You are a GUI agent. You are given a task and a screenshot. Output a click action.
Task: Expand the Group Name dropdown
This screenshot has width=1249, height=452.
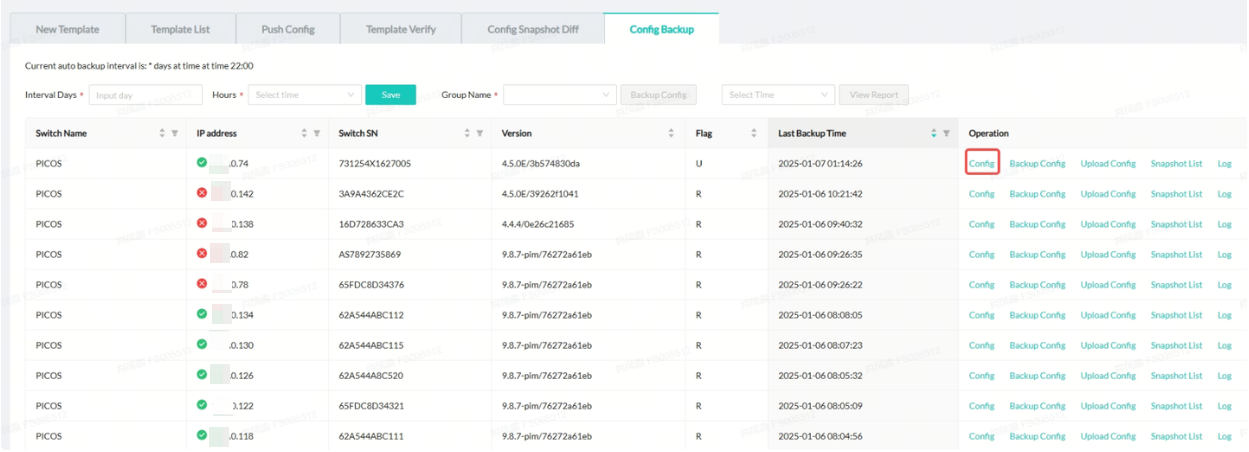click(x=560, y=95)
